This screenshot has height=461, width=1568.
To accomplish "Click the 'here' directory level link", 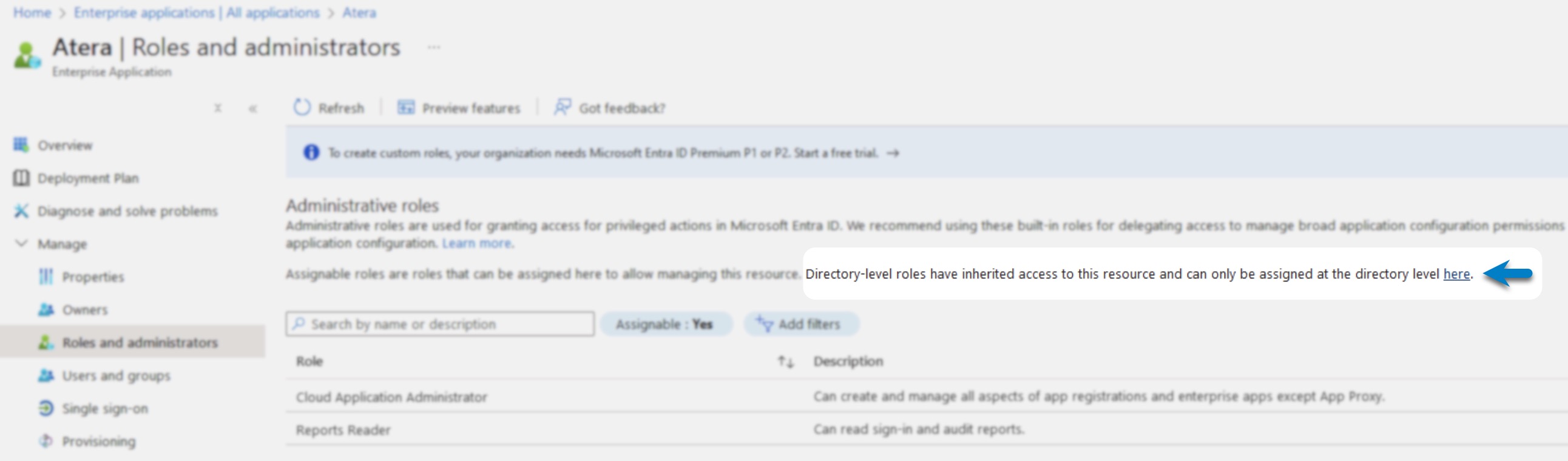I will point(1456,274).
